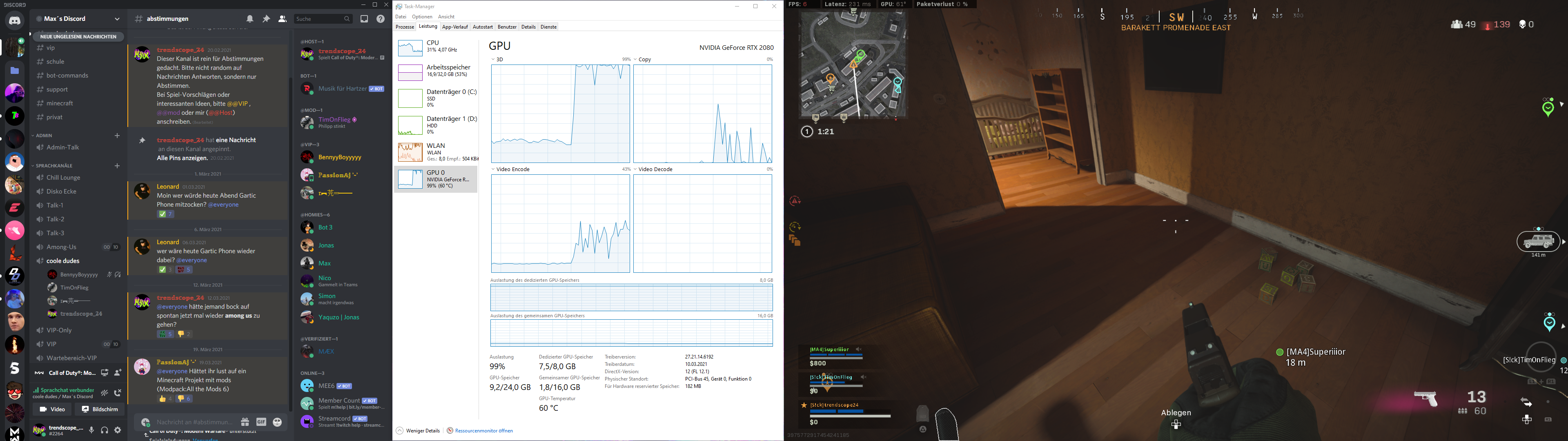Open the GIF picker in message box
1568x441 pixels.
point(261,421)
